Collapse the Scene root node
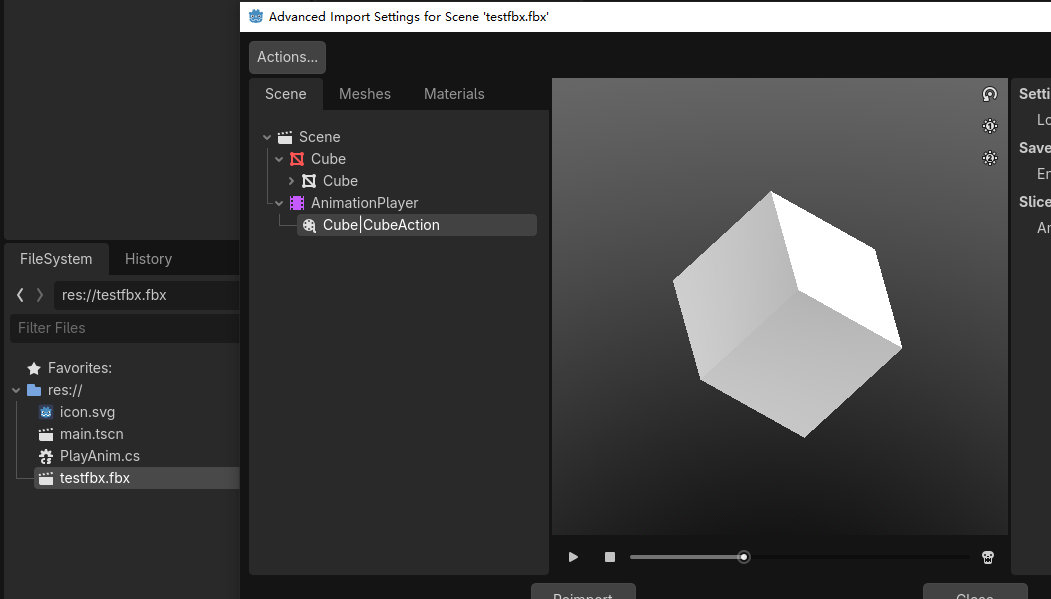Viewport: 1051px width, 599px height. click(267, 137)
